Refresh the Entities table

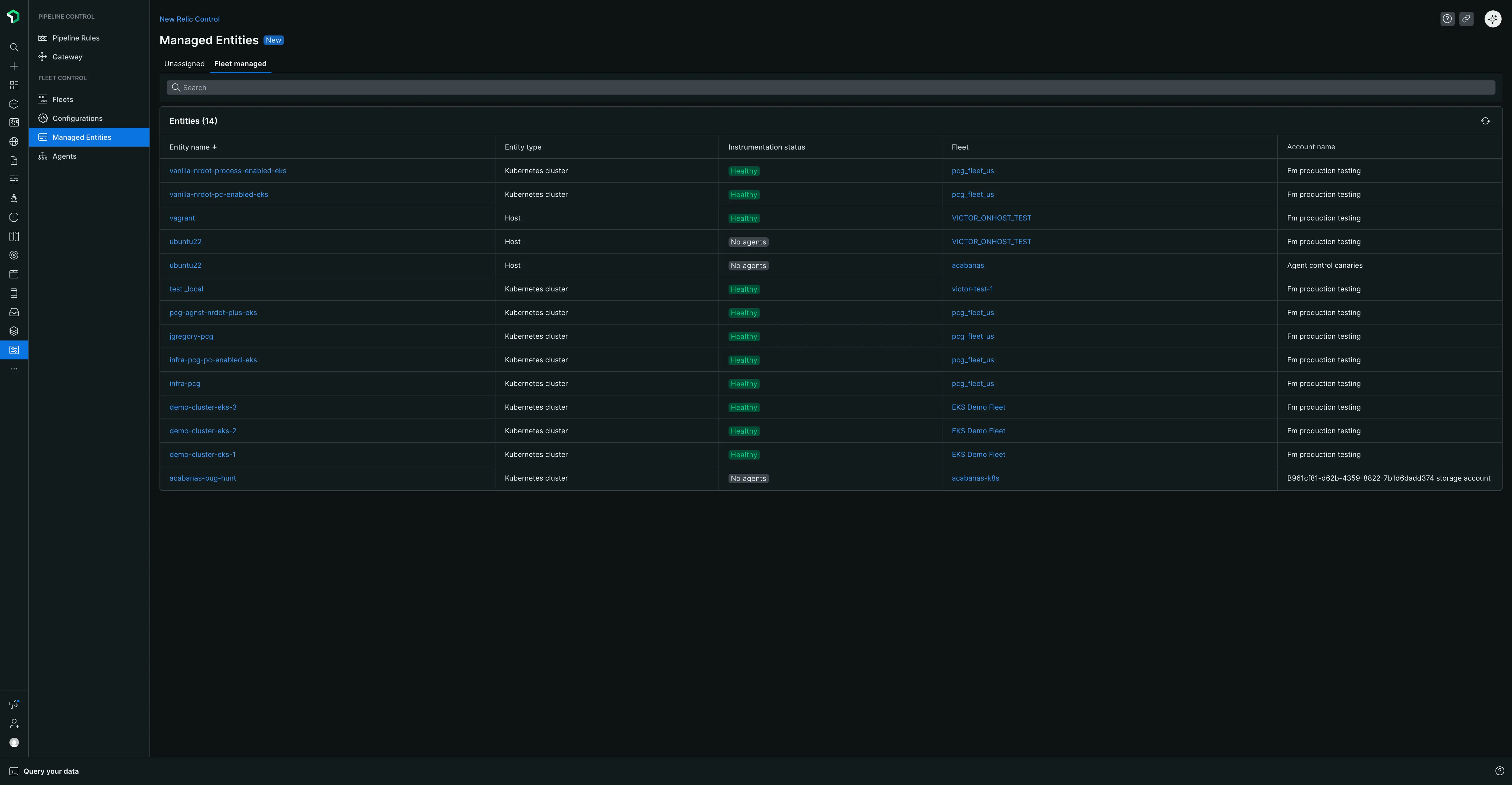point(1486,121)
